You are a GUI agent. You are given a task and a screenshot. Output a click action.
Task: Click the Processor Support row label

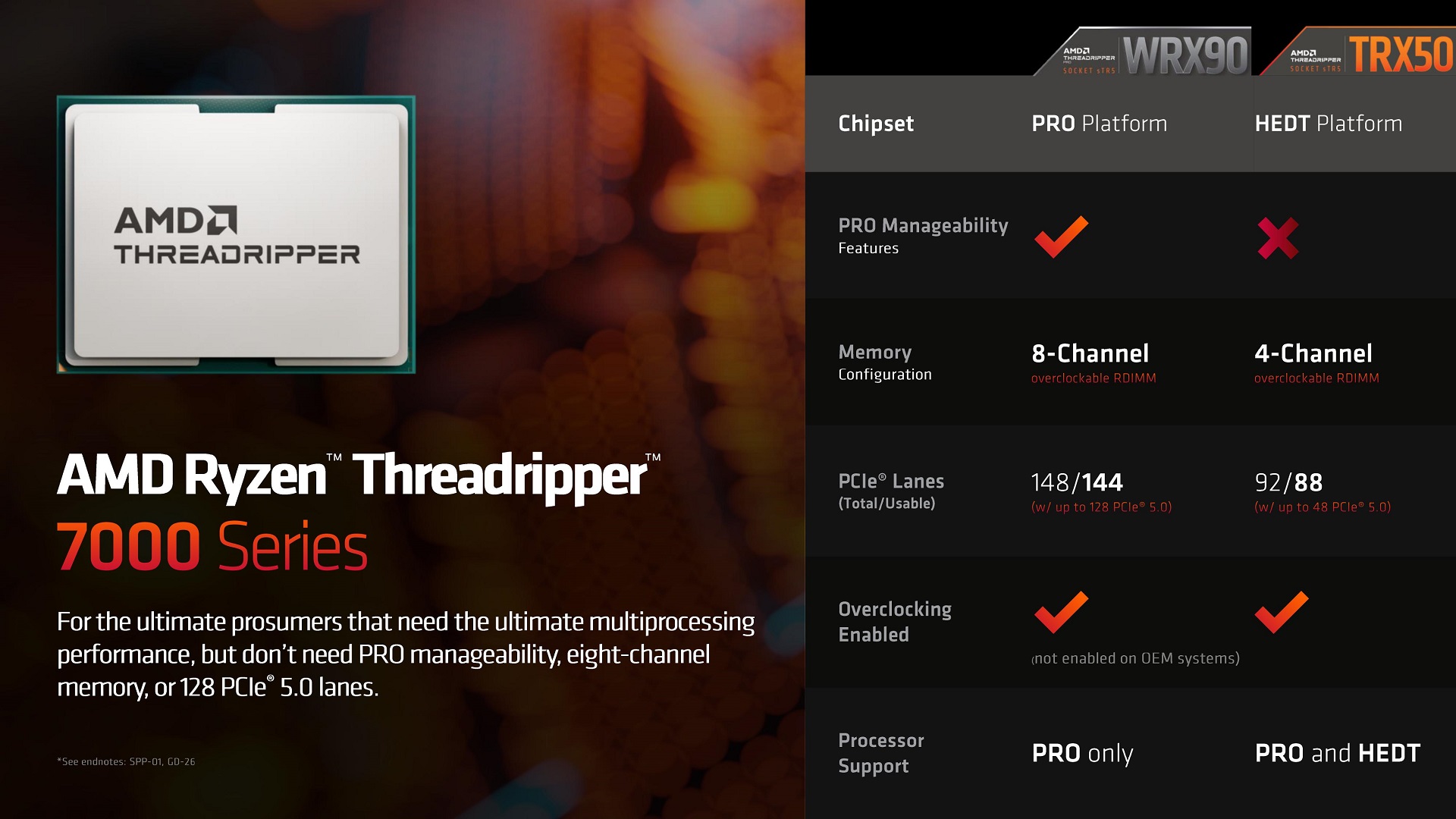click(879, 758)
